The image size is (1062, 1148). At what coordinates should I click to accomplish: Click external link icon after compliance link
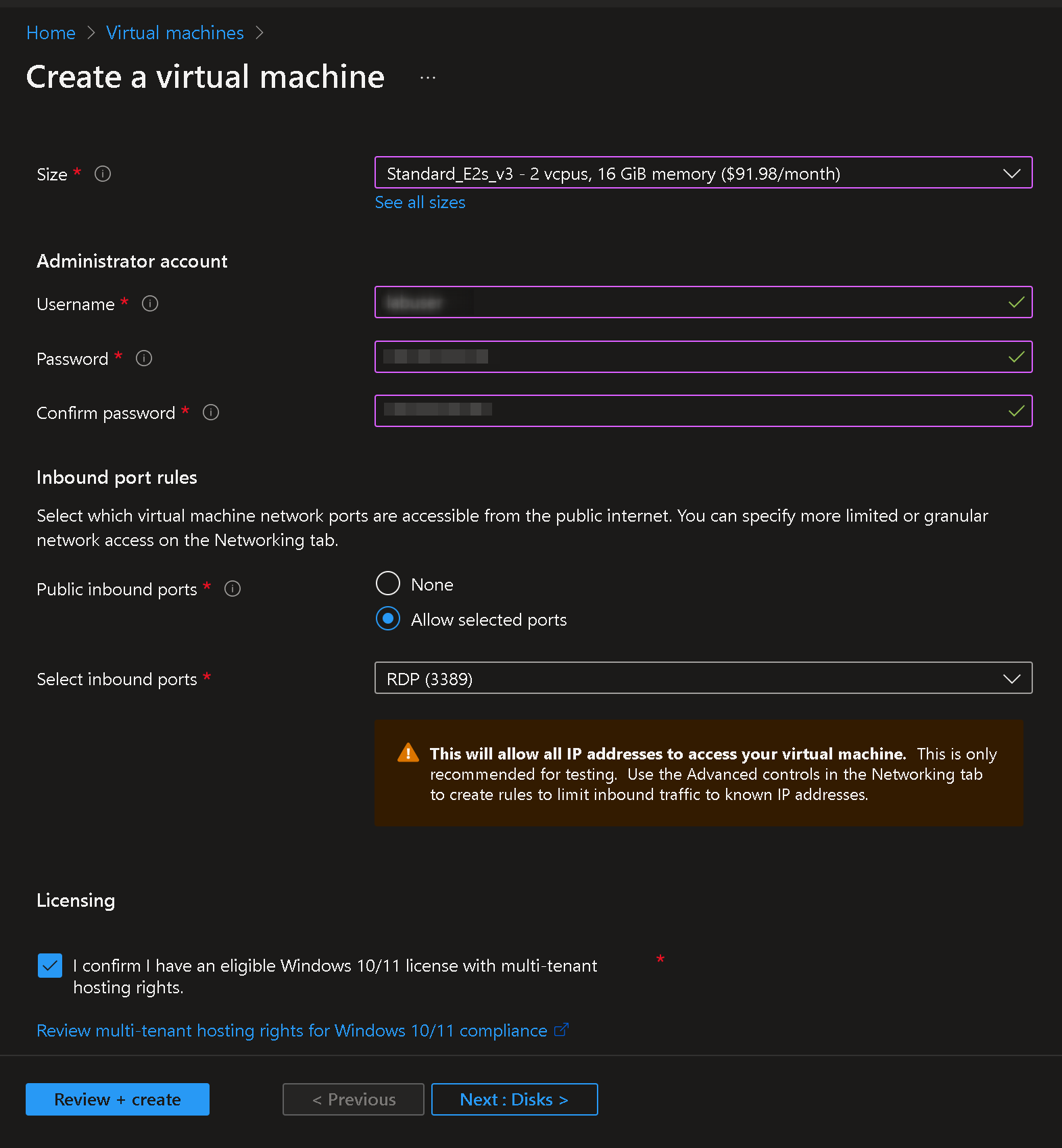click(x=561, y=1030)
